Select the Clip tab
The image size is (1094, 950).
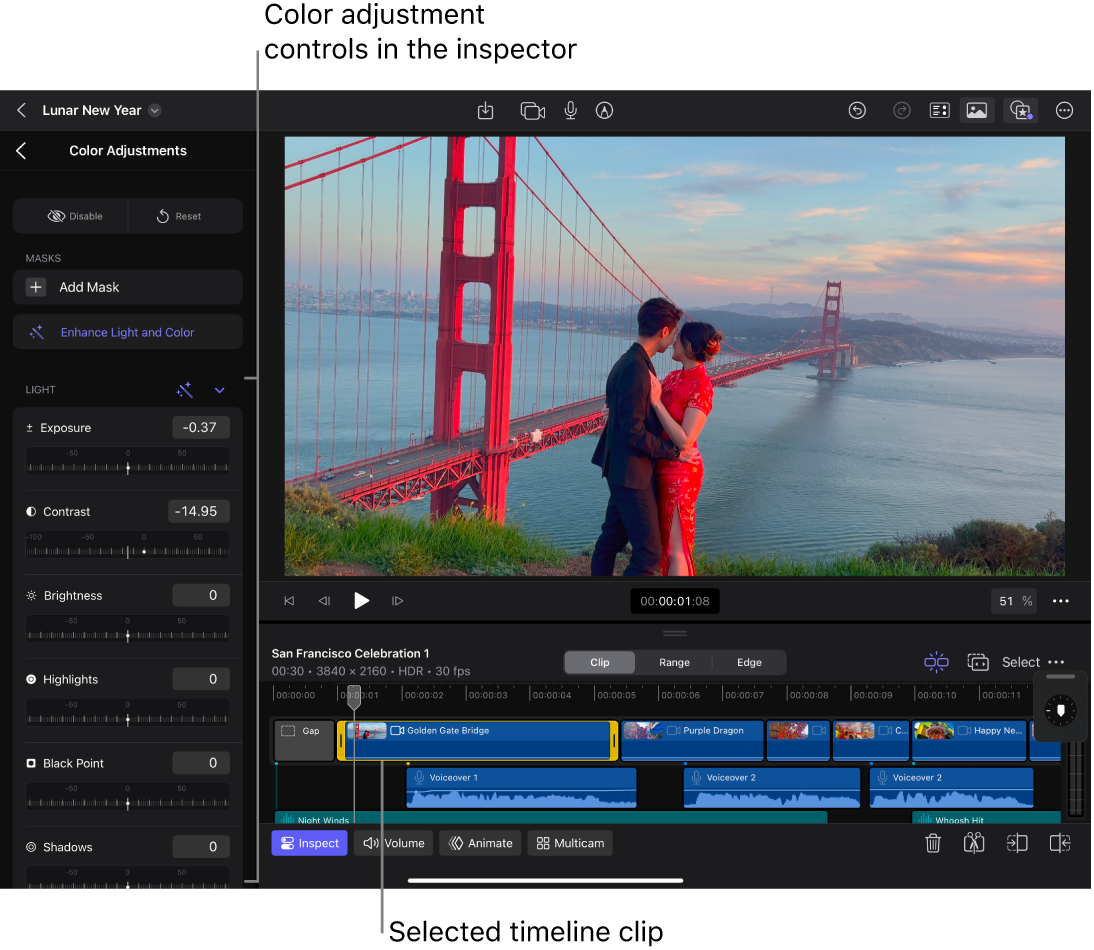point(599,663)
